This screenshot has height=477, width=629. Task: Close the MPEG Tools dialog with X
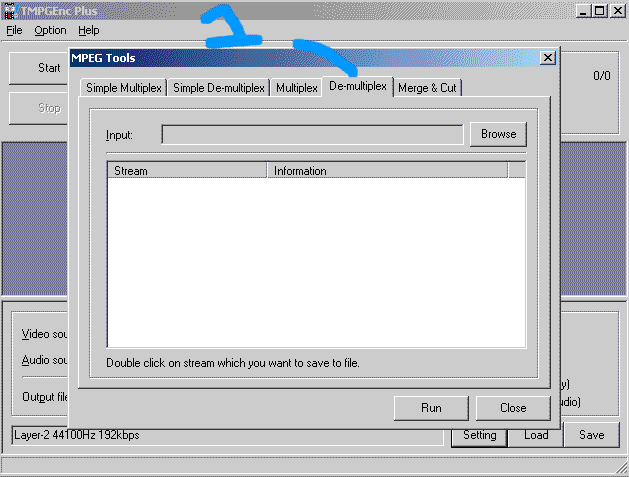point(548,58)
